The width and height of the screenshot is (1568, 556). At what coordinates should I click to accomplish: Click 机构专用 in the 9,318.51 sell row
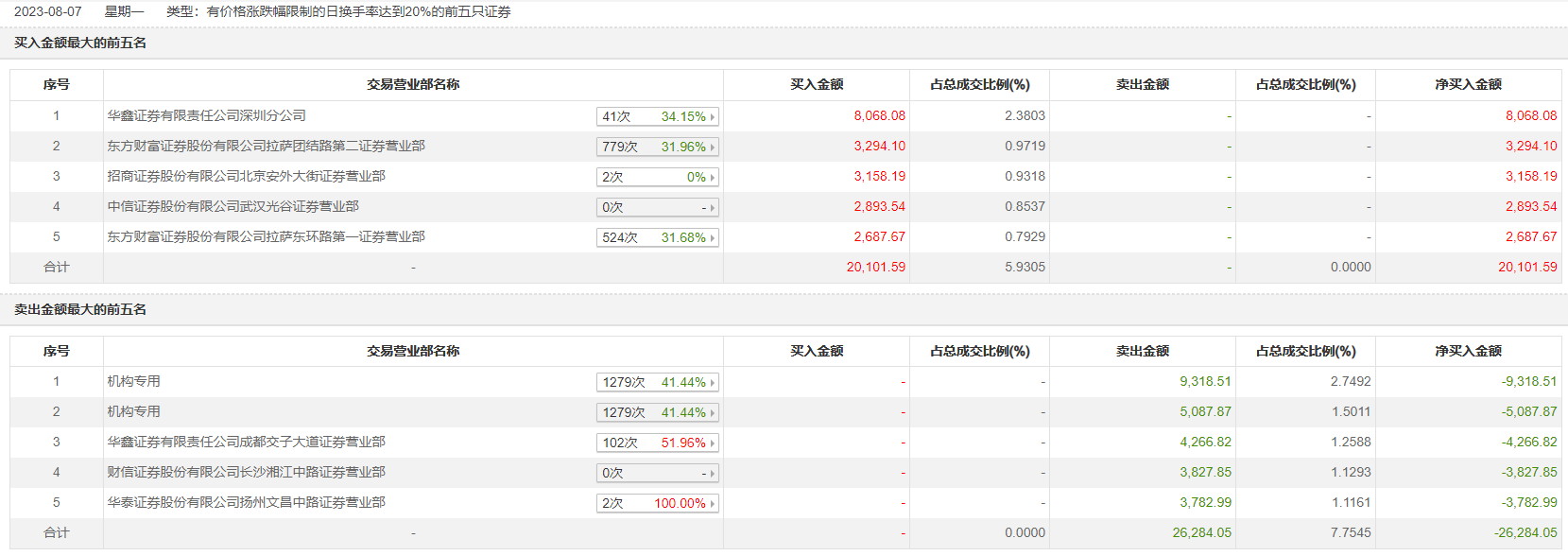(x=133, y=381)
